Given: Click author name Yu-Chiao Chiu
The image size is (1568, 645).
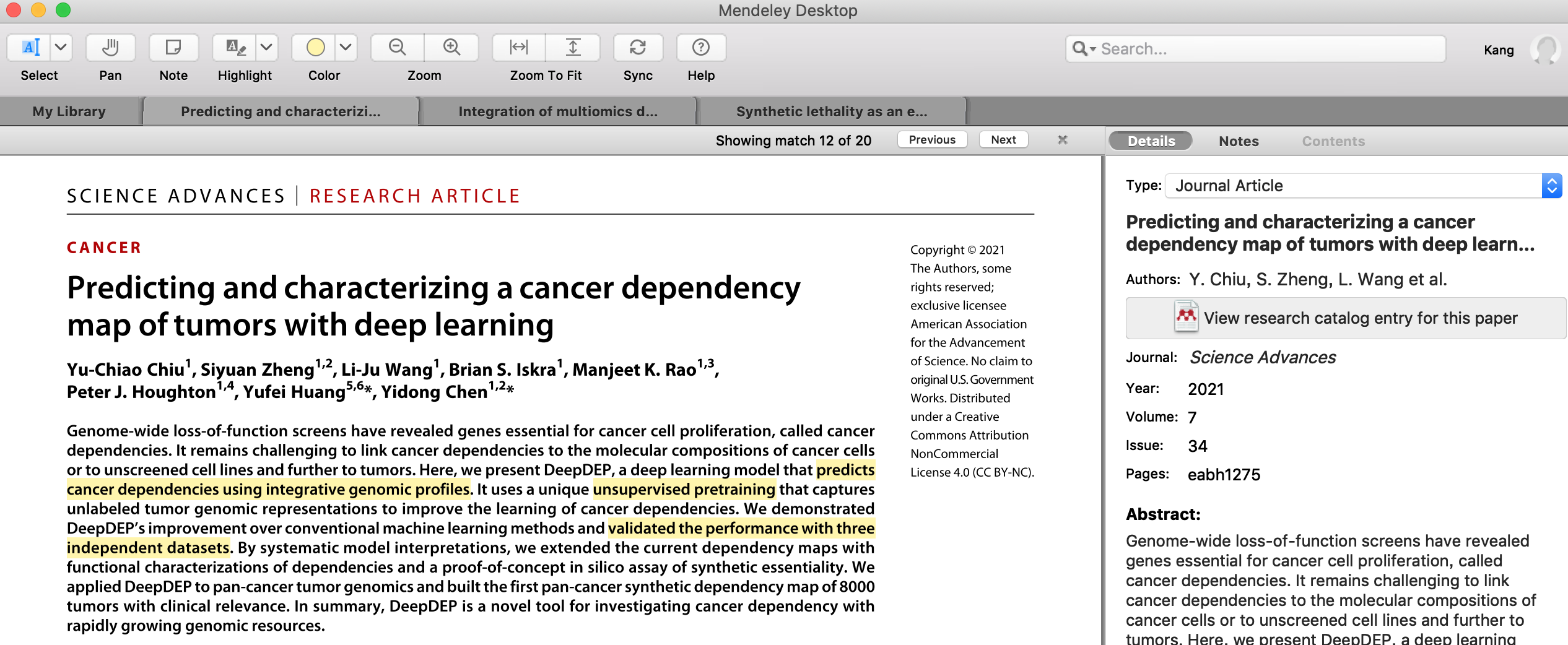Looking at the screenshot, I should pyautogui.click(x=126, y=370).
